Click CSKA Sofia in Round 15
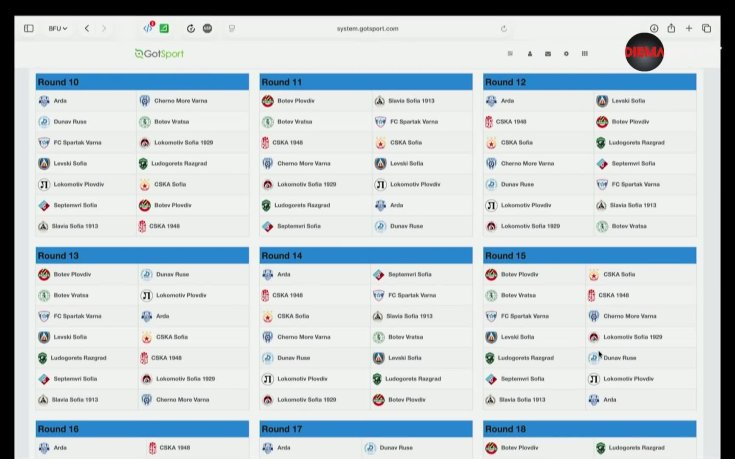Screen dimensions: 735x459 pos(619,274)
